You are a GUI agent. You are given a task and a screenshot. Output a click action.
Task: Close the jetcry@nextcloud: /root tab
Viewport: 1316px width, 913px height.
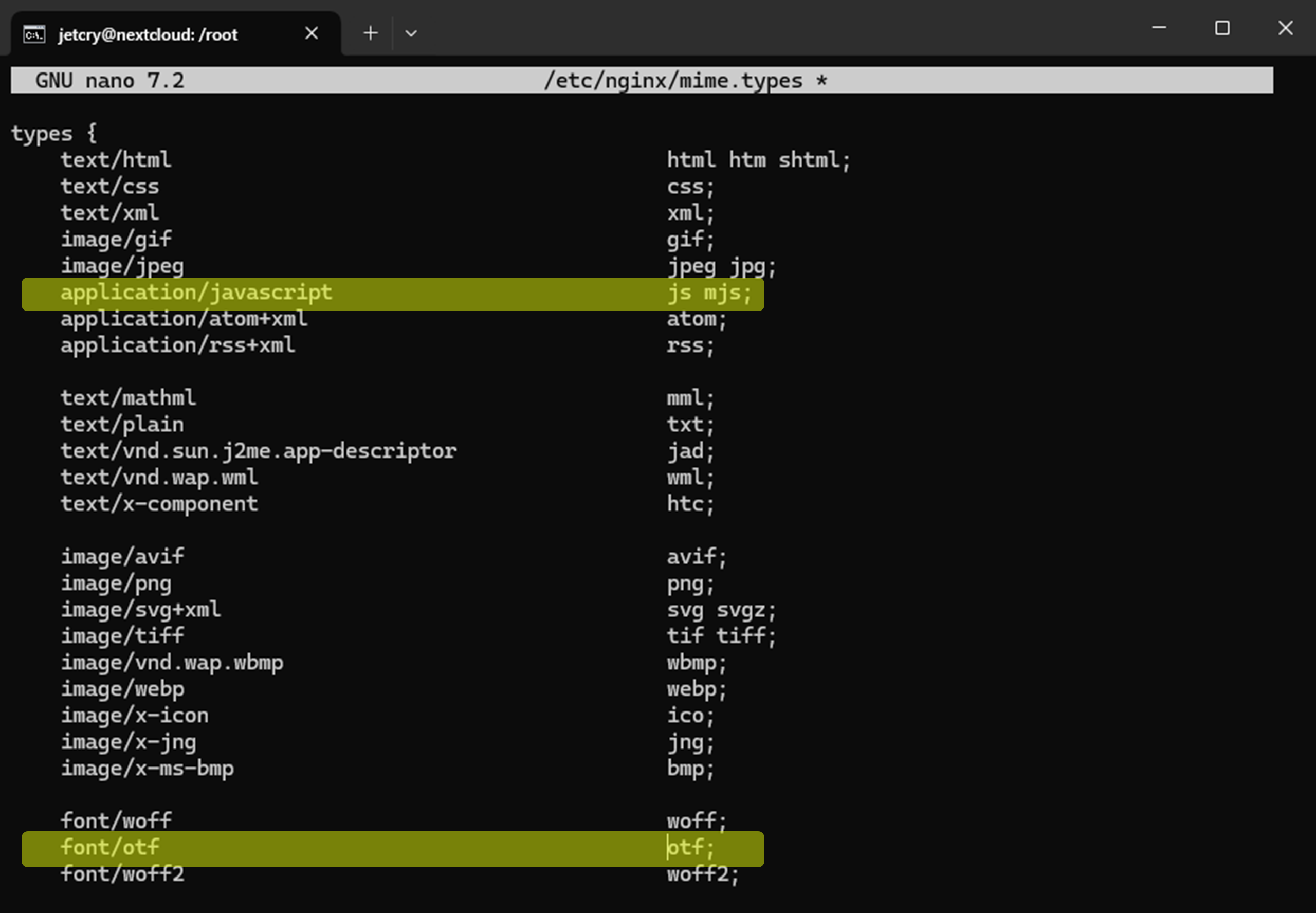tap(311, 33)
